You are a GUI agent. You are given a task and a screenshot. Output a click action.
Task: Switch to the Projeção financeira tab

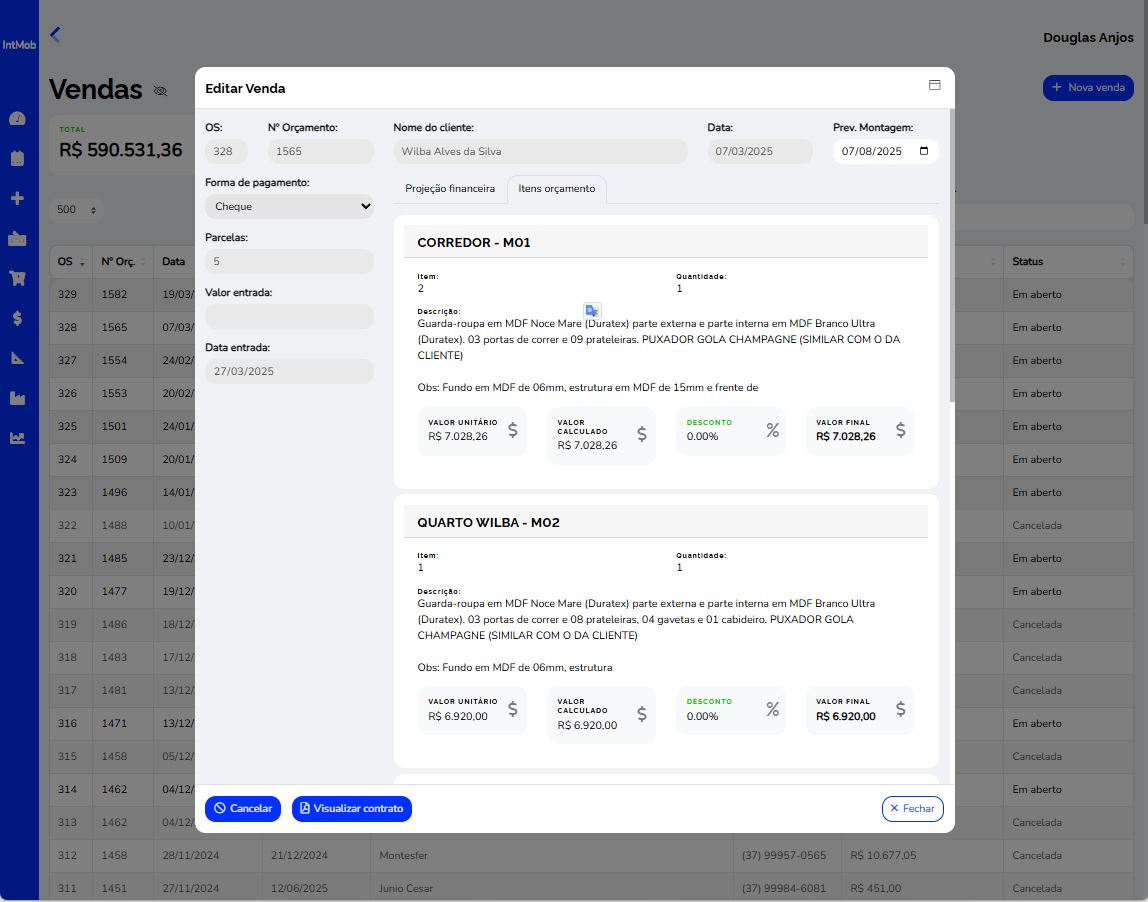[x=450, y=189]
